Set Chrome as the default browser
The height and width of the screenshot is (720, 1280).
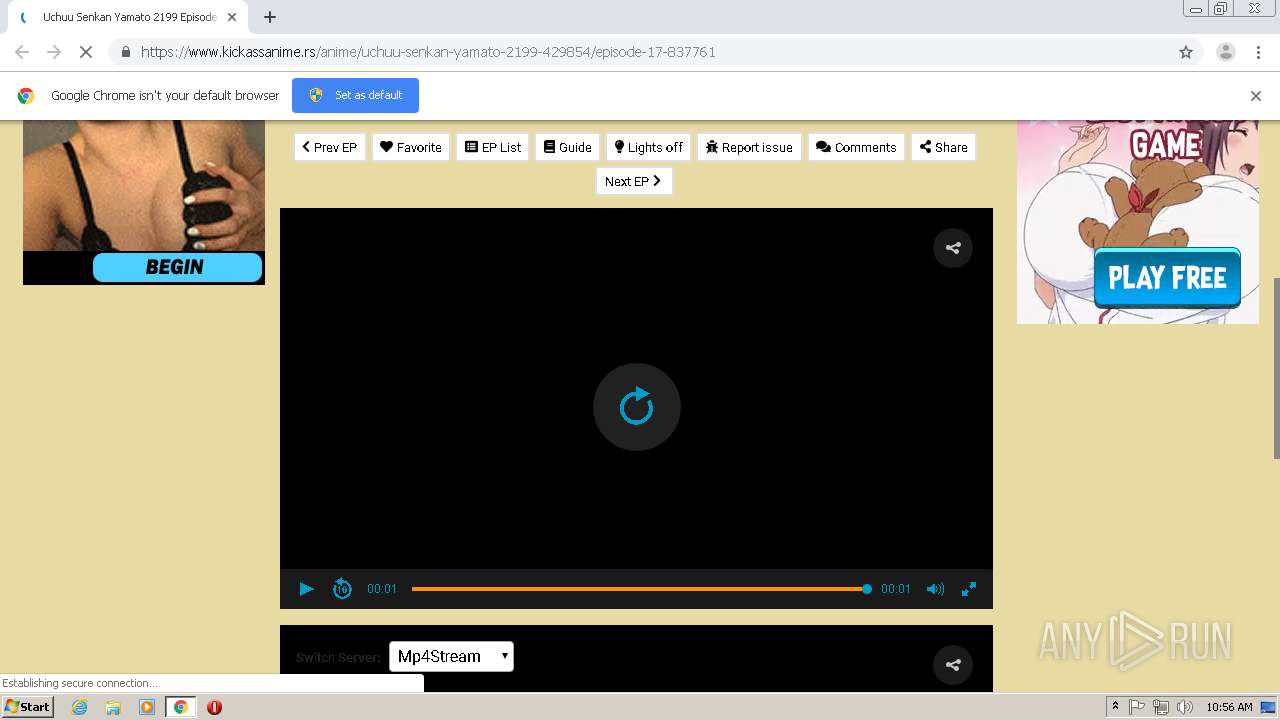coord(355,95)
